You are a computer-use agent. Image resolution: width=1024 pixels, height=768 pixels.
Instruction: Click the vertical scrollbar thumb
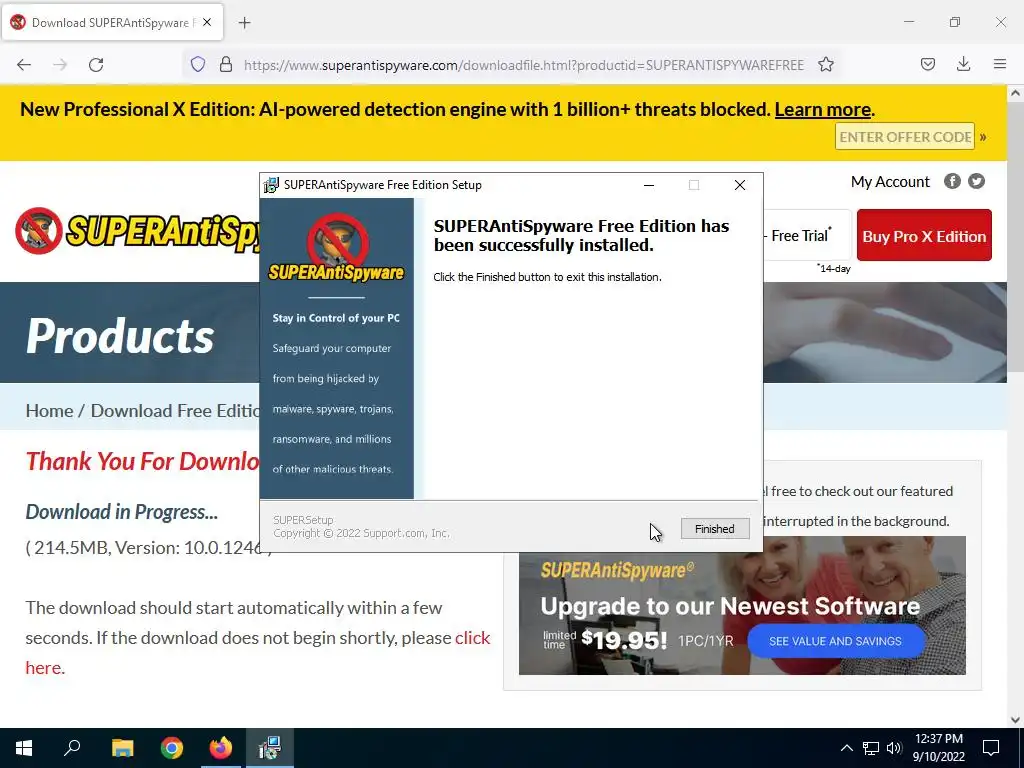pos(1015,237)
